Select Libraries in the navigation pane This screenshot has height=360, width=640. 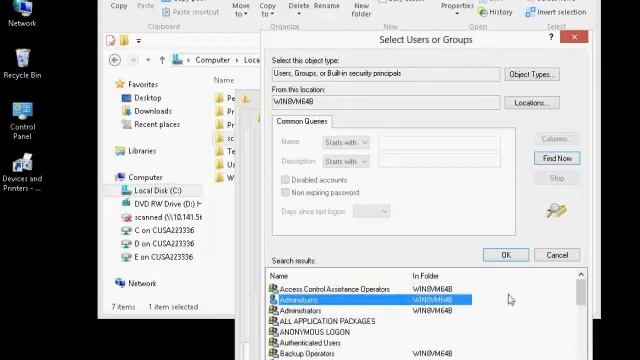point(136,151)
